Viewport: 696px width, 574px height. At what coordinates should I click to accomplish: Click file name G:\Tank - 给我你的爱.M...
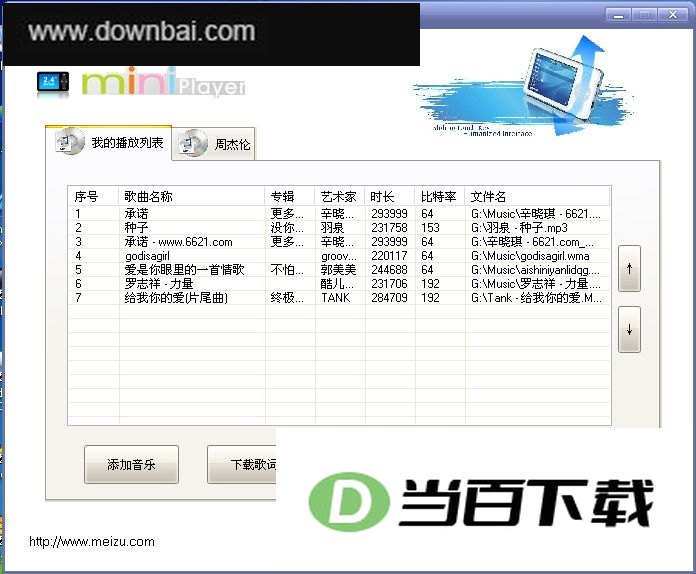(x=536, y=297)
